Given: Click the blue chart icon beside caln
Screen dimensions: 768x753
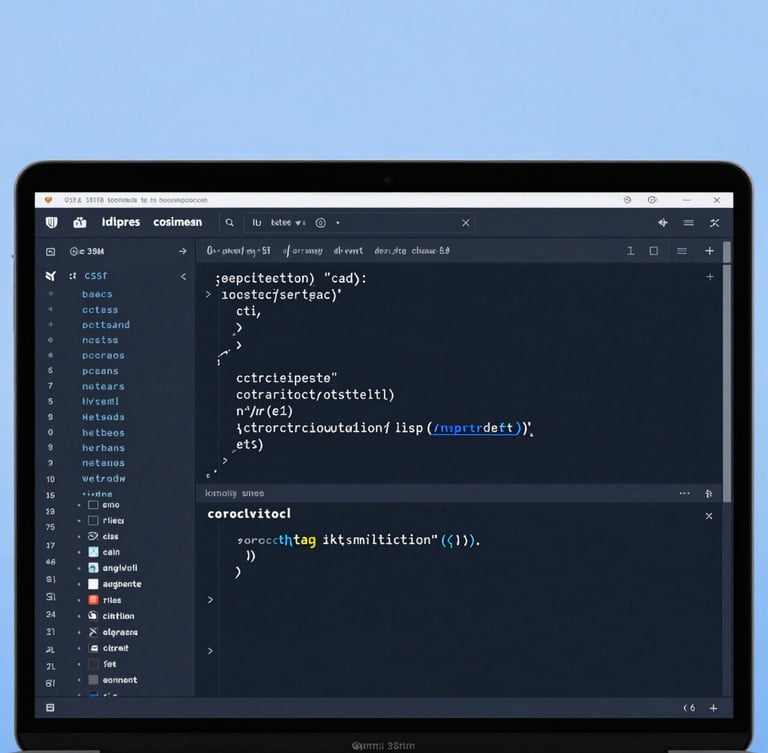Looking at the screenshot, I should (93, 552).
